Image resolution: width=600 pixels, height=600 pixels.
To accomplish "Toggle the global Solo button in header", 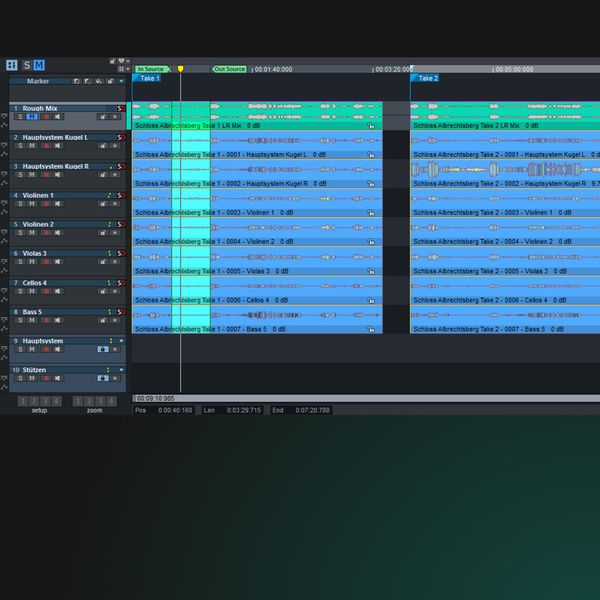I will (27, 65).
